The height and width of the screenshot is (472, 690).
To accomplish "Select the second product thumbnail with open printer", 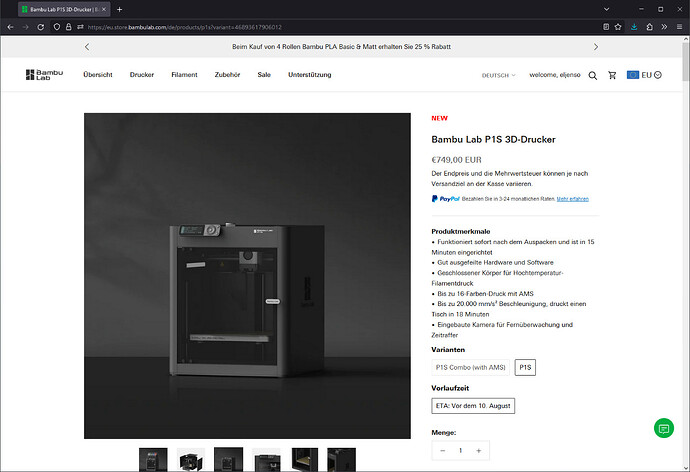I will [x=191, y=460].
